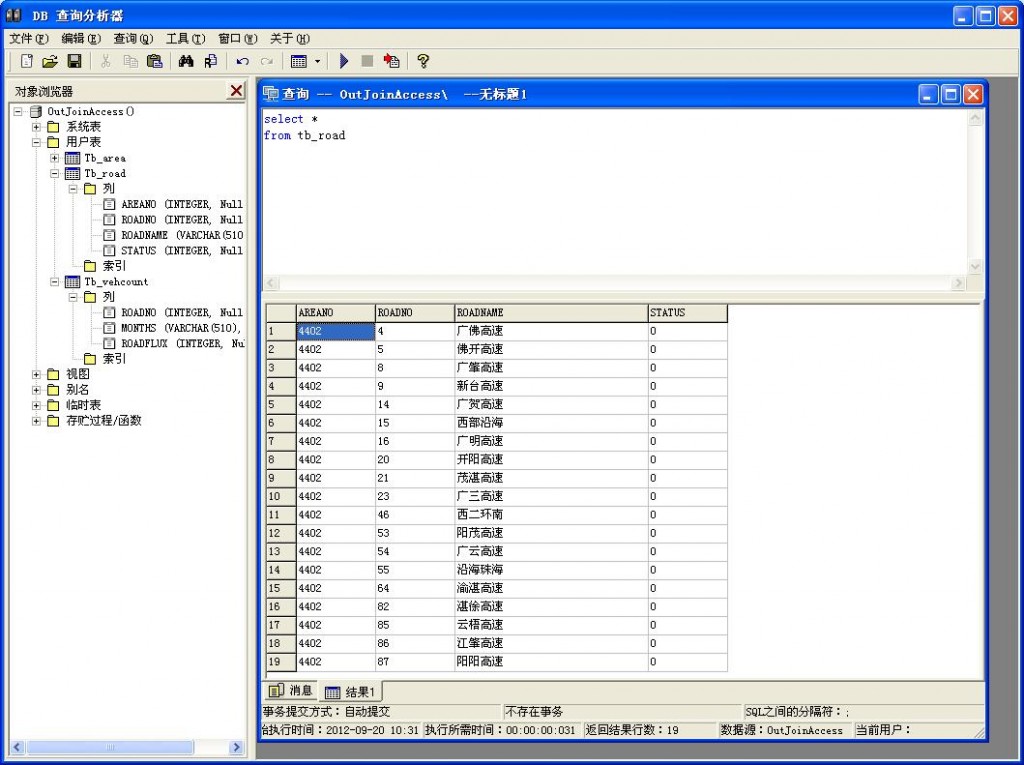The height and width of the screenshot is (765, 1024).
Task: Click the Save toolbar icon
Action: [x=75, y=61]
